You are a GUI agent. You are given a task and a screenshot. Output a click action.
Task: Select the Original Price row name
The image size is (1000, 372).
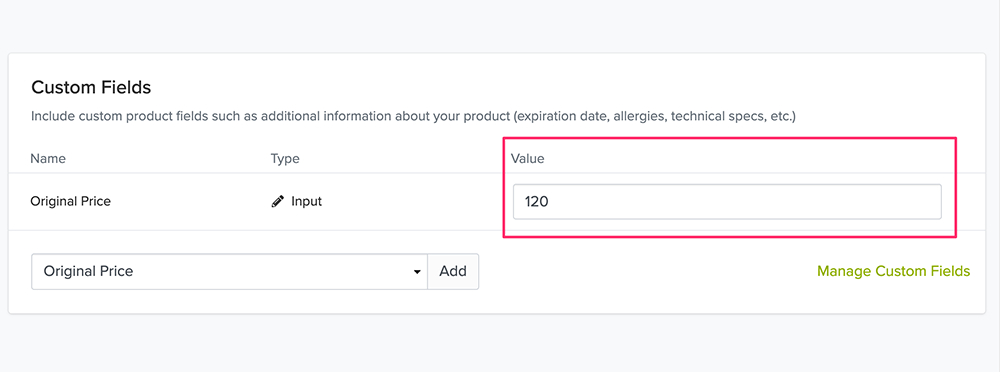pyautogui.click(x=71, y=202)
